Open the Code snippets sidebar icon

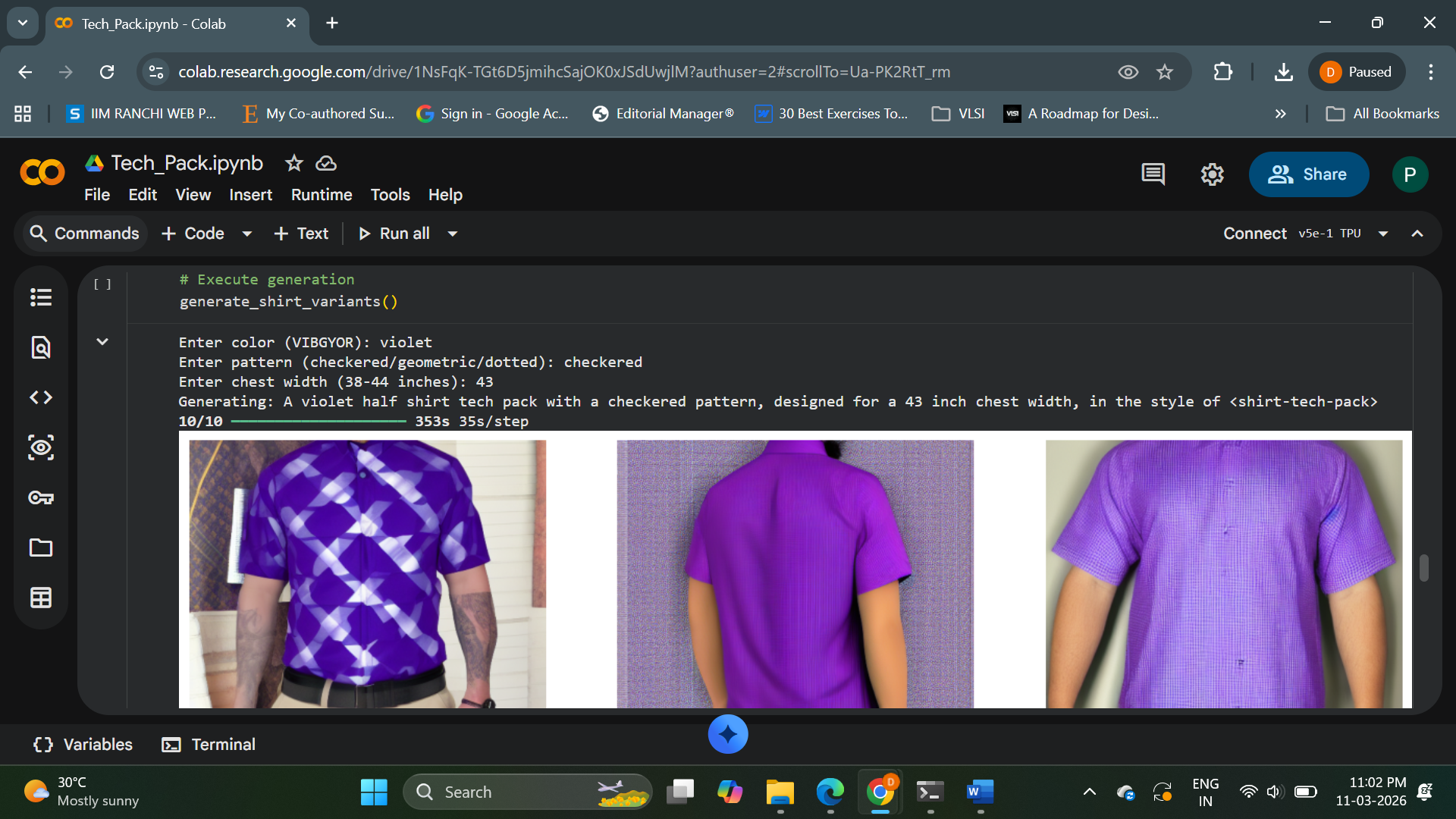pos(41,397)
